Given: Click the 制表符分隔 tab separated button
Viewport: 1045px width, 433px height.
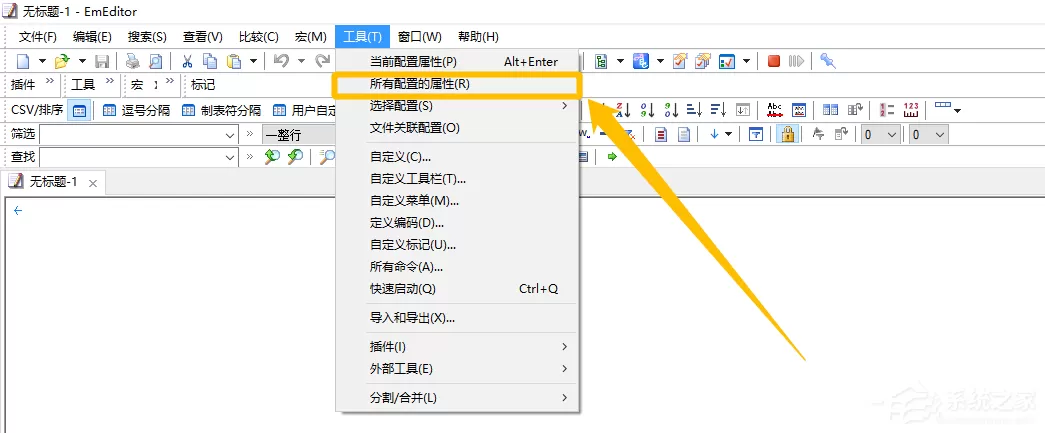Looking at the screenshot, I should [223, 111].
